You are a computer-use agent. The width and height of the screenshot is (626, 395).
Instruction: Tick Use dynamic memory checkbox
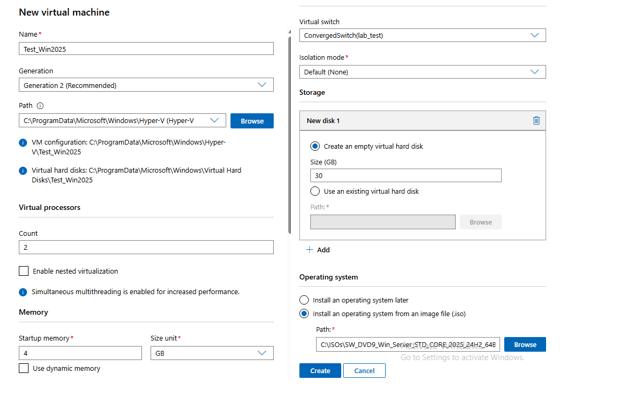(x=24, y=368)
